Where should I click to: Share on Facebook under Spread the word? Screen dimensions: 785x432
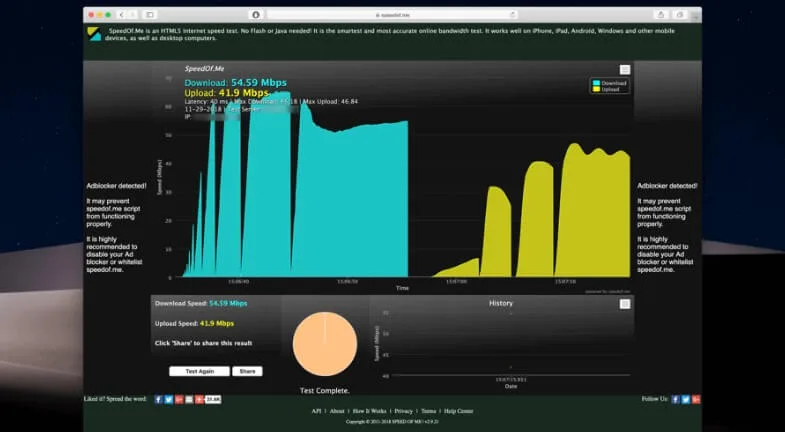coord(158,399)
